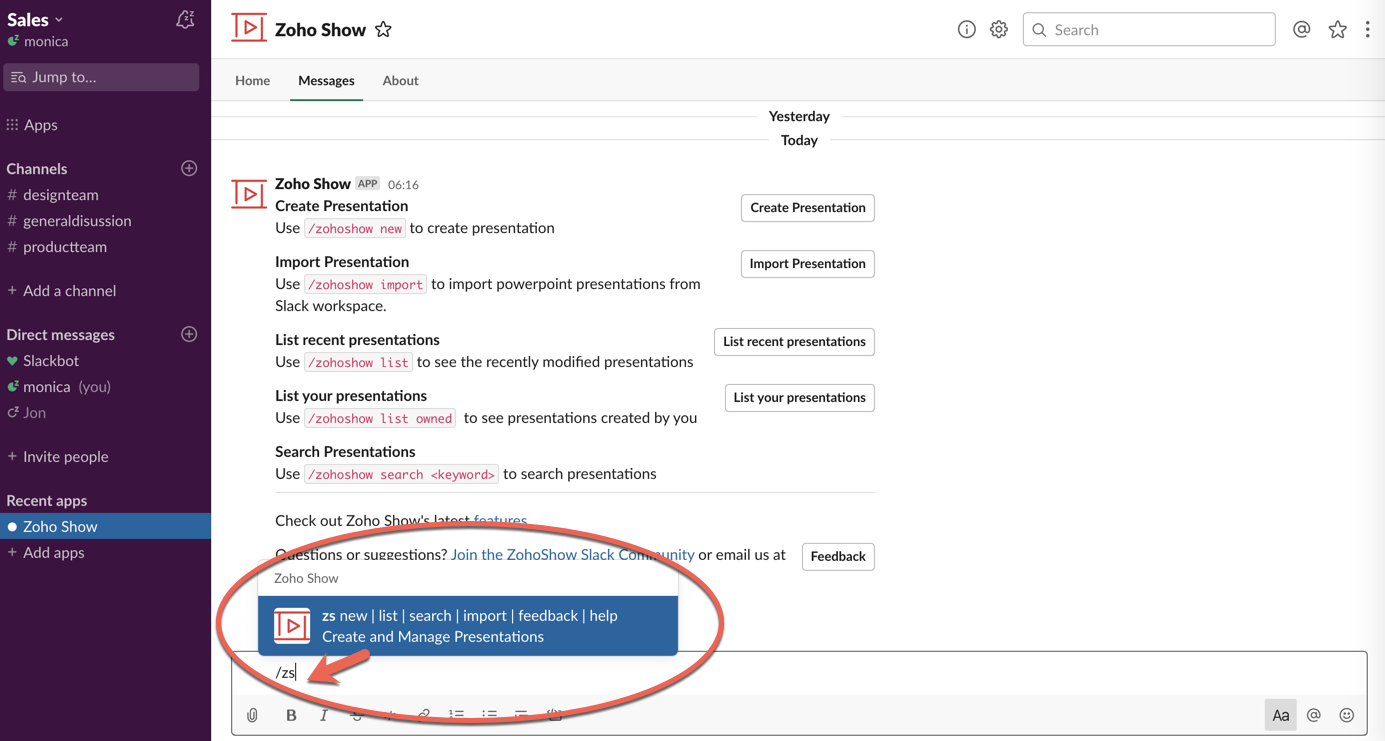This screenshot has width=1385, height=741.
Task: Add a new channel plus icon
Action: (189, 168)
